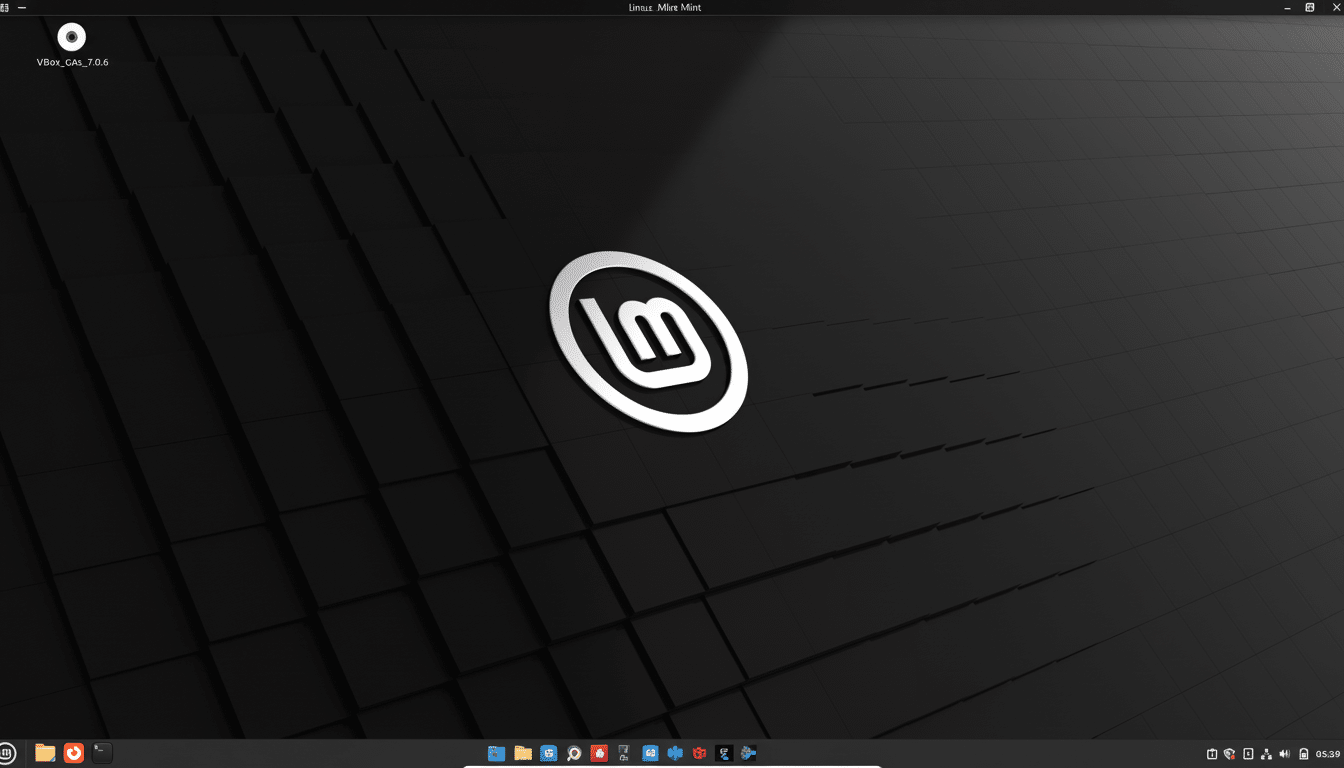Image resolution: width=1344 pixels, height=768 pixels.
Task: Open the clipboard manager in the system tray
Action: pyautogui.click(x=1211, y=753)
